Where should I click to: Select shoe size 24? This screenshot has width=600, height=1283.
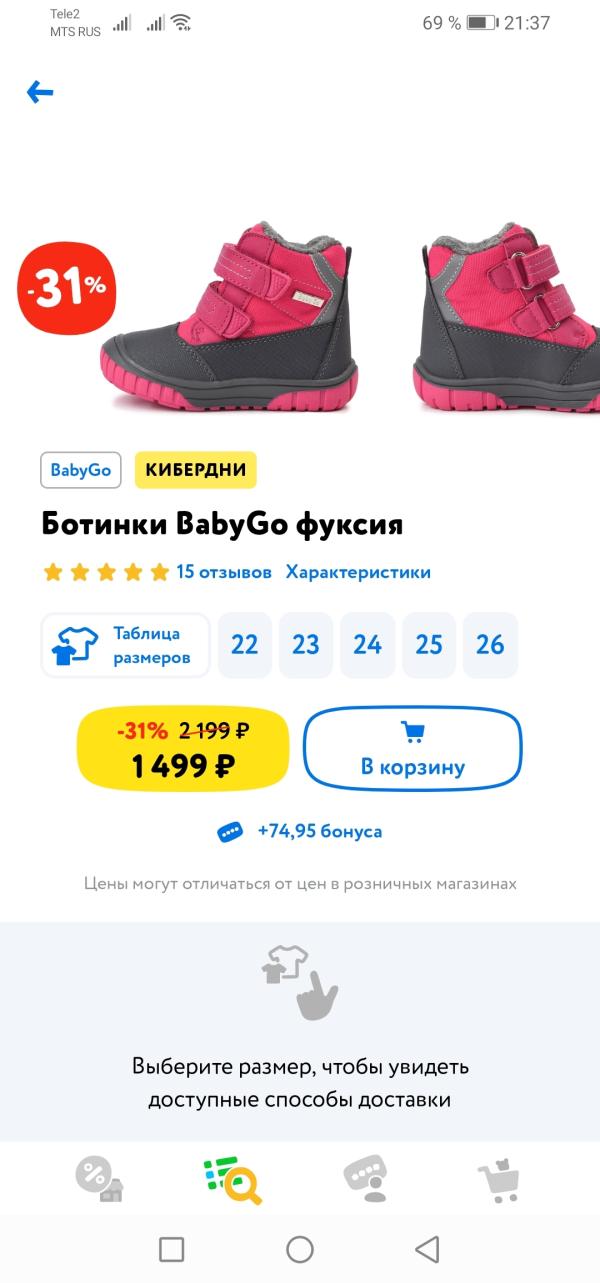click(x=367, y=645)
